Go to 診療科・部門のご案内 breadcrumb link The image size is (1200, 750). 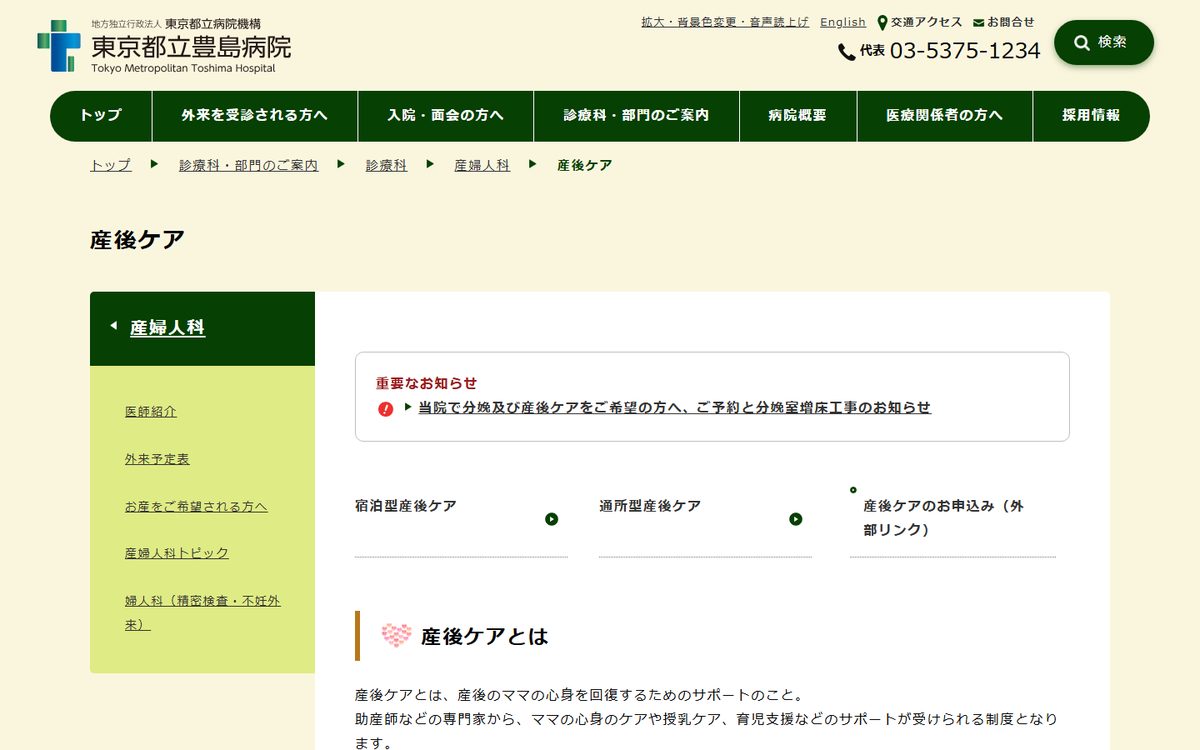249,165
